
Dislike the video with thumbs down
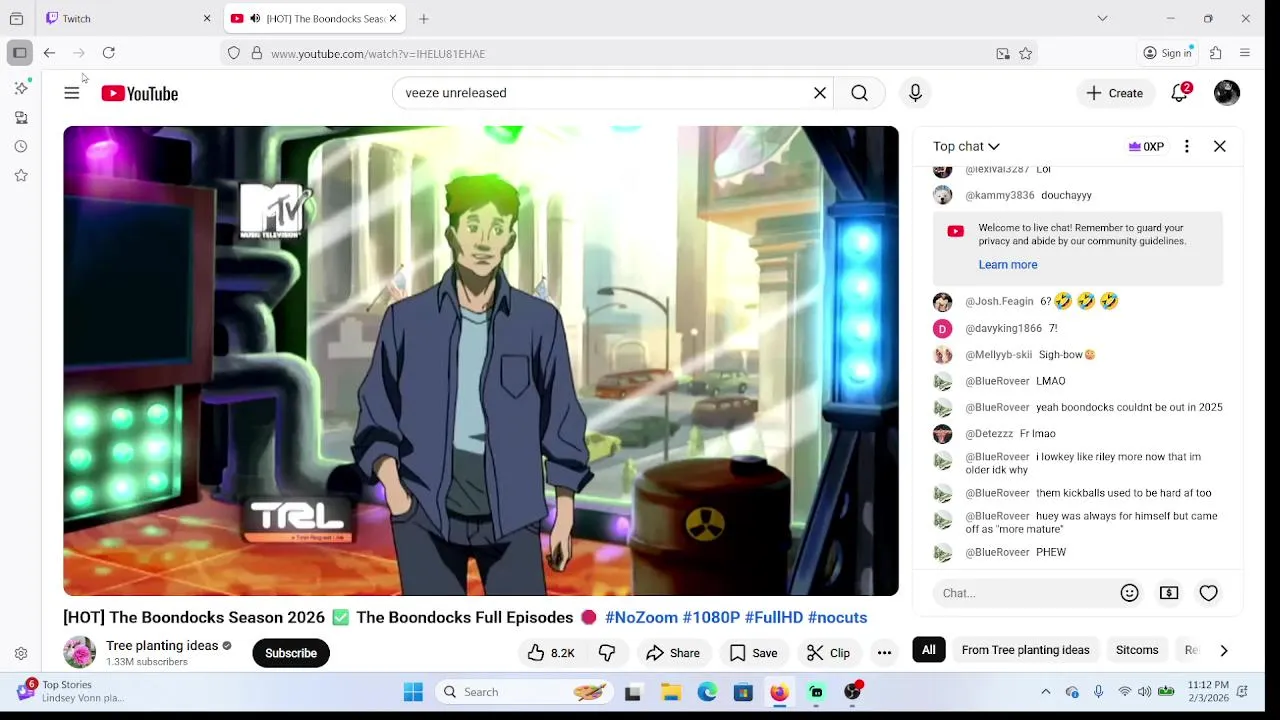click(607, 653)
